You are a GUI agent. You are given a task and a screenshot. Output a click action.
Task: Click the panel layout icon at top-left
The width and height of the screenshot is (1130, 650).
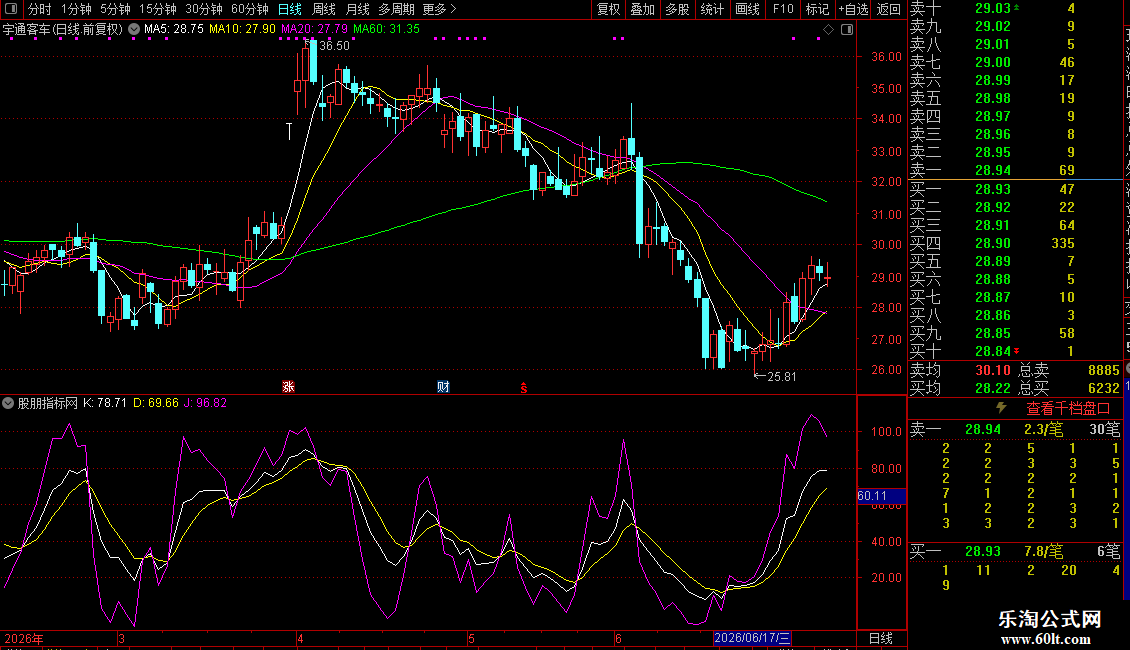click(11, 9)
